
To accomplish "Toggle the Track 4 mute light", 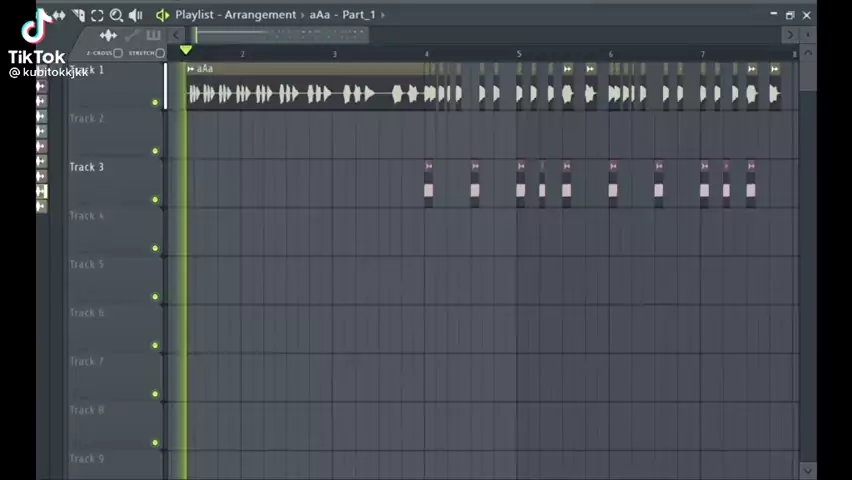I will tap(155, 248).
